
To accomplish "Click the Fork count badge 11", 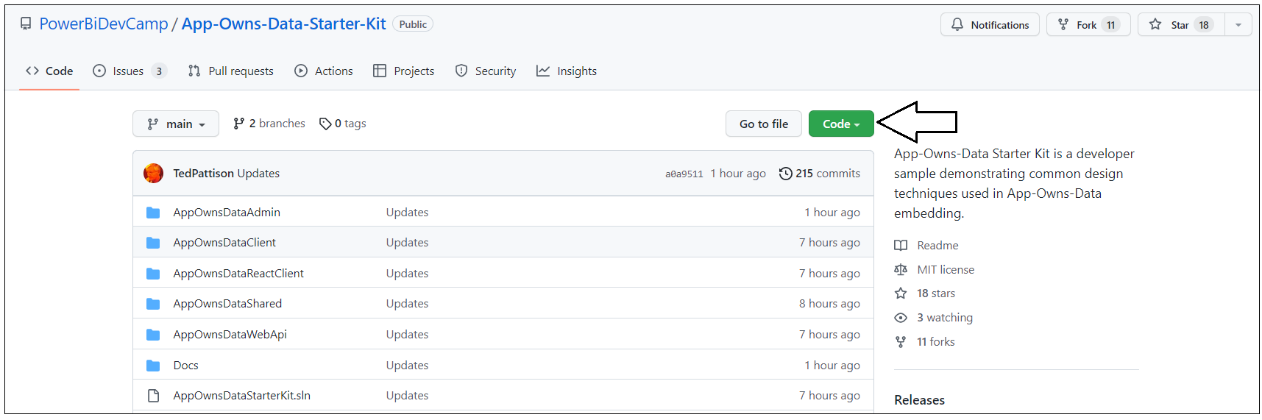I will (1110, 25).
